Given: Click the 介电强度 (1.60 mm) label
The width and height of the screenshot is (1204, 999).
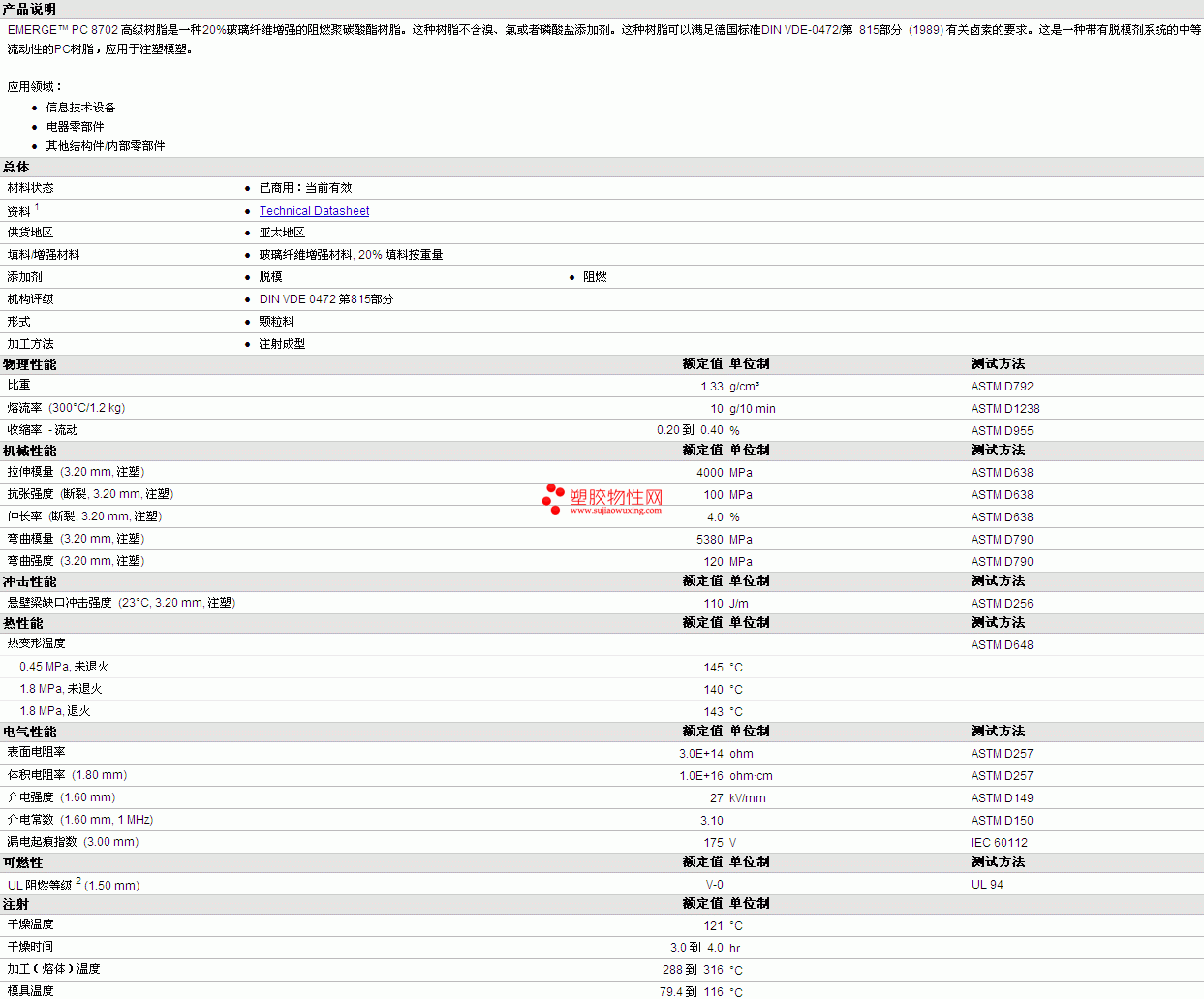Looking at the screenshot, I should click(x=61, y=797).
